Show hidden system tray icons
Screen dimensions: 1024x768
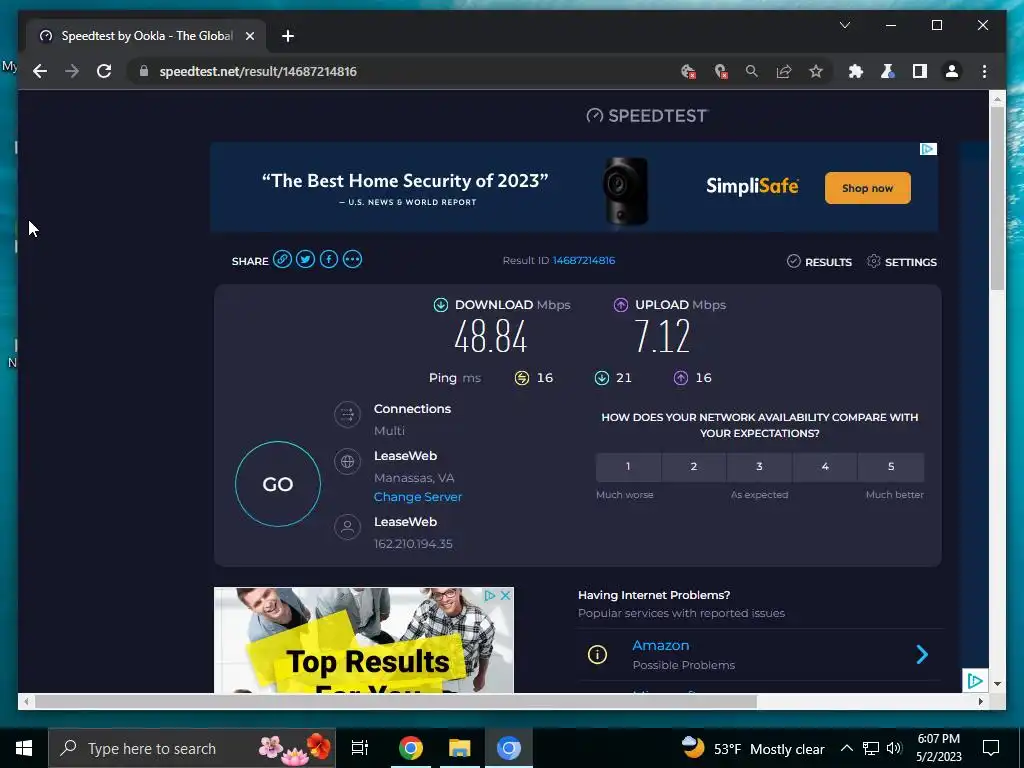point(846,748)
